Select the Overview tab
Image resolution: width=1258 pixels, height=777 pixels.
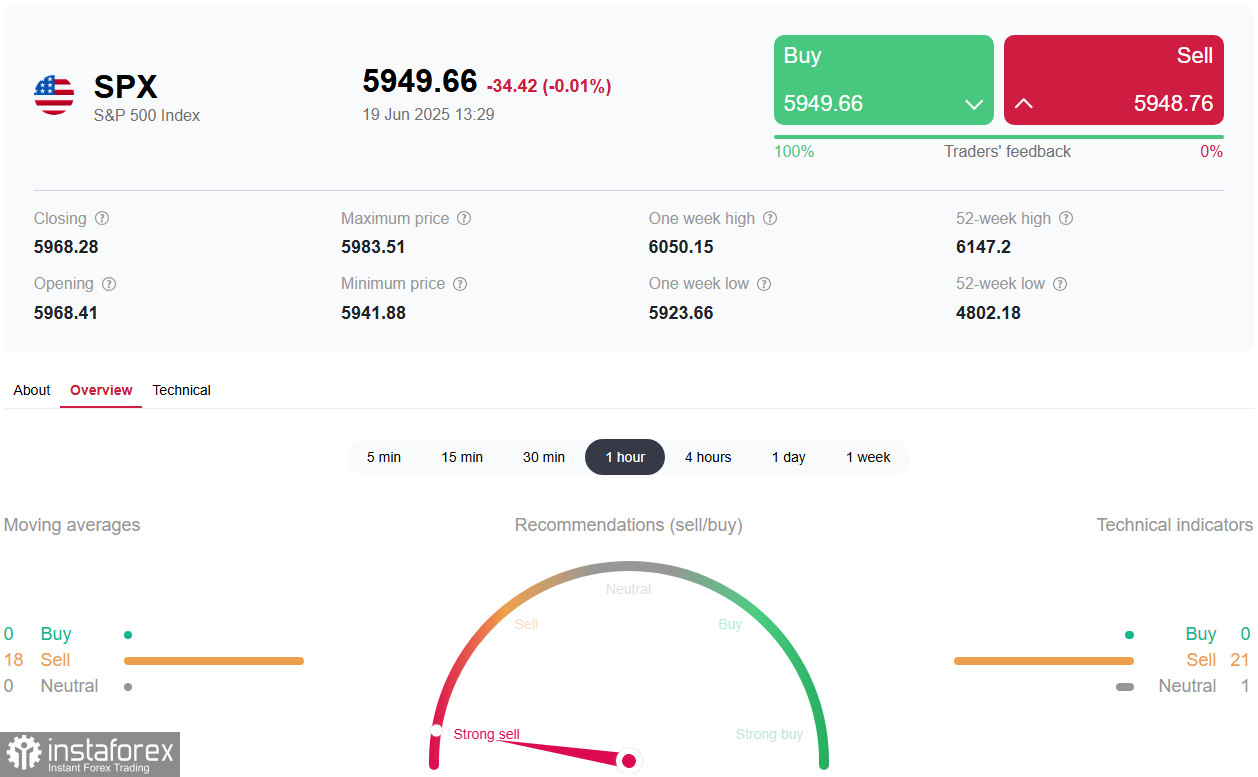101,390
